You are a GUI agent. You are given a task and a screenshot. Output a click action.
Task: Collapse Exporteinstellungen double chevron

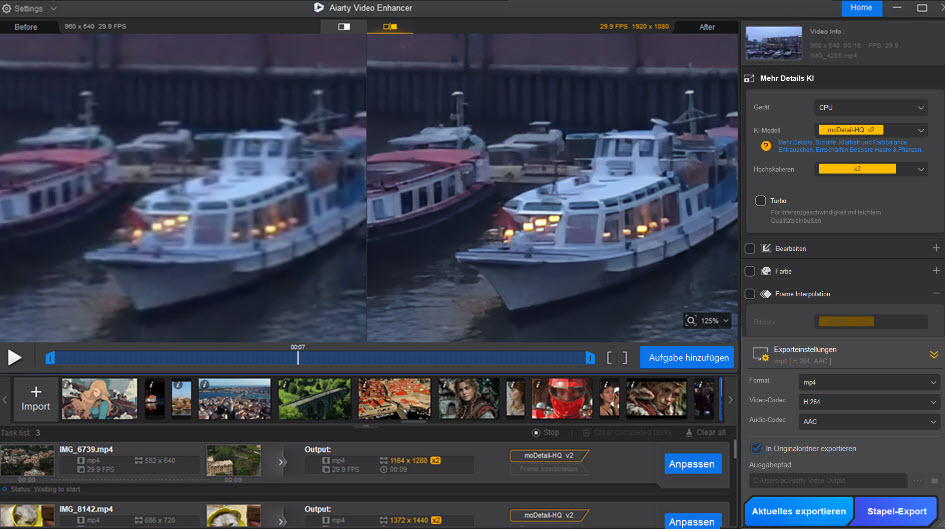934,354
